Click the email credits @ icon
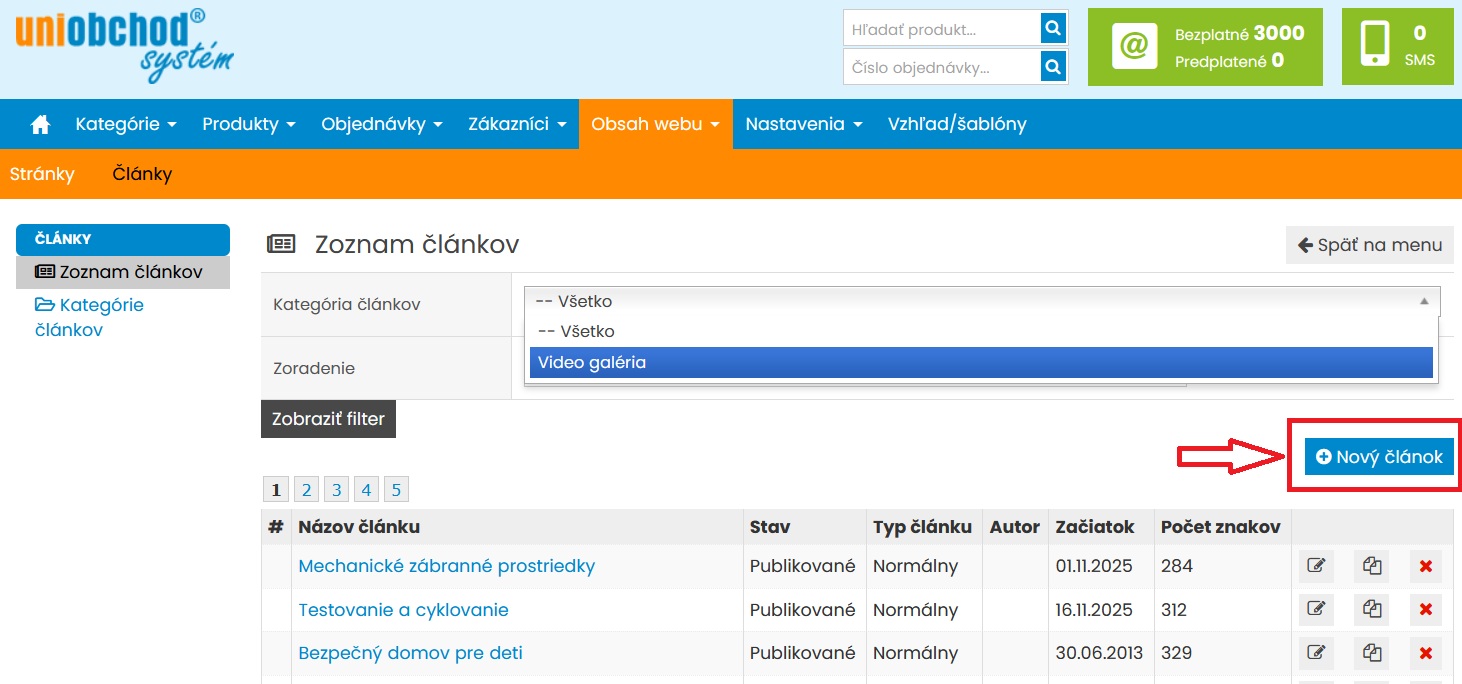1462x684 pixels. point(1134,46)
